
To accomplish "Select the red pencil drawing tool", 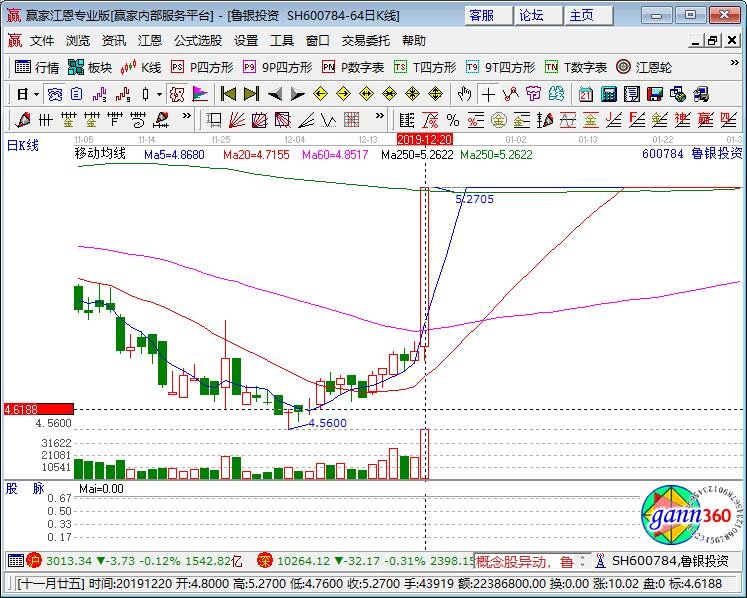I will point(22,120).
